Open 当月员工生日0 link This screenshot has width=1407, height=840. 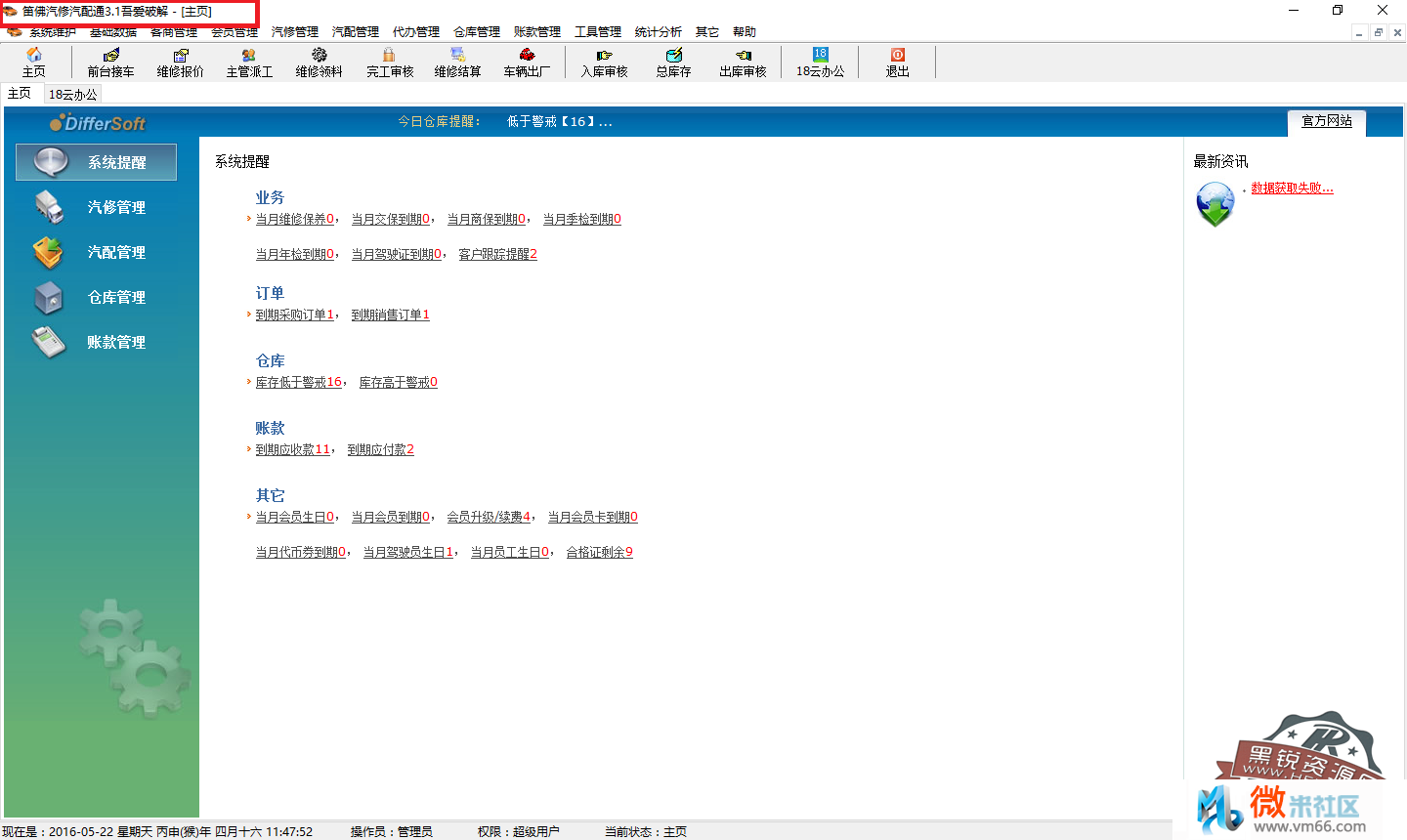point(510,553)
